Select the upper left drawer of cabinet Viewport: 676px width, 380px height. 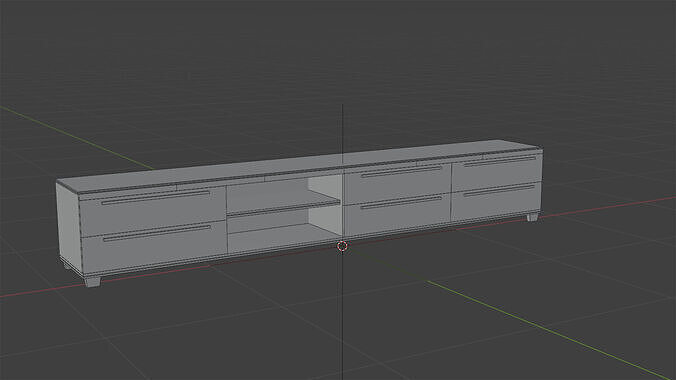coord(153,211)
